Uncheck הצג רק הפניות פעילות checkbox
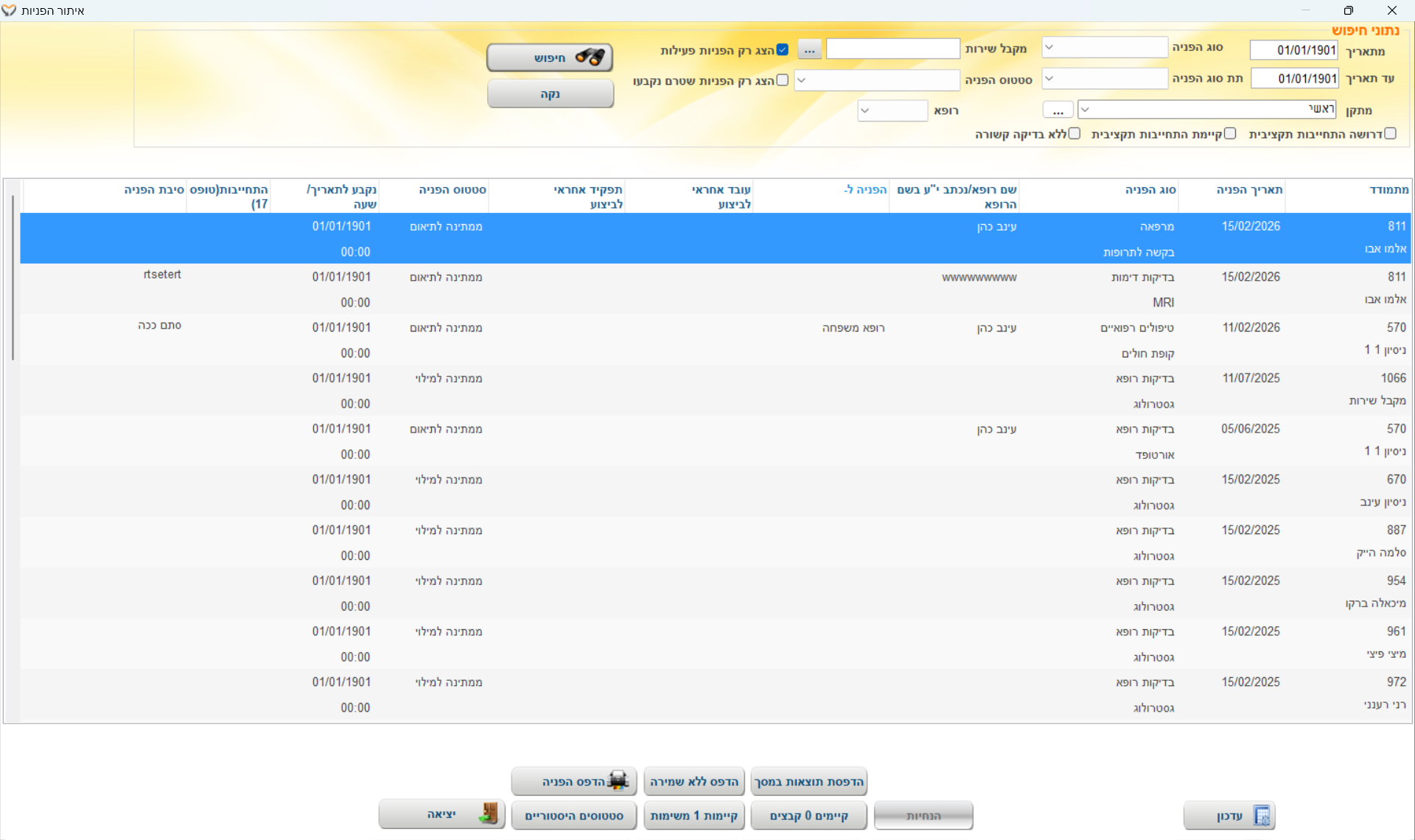Viewport: 1415px width, 840px height. point(783,49)
